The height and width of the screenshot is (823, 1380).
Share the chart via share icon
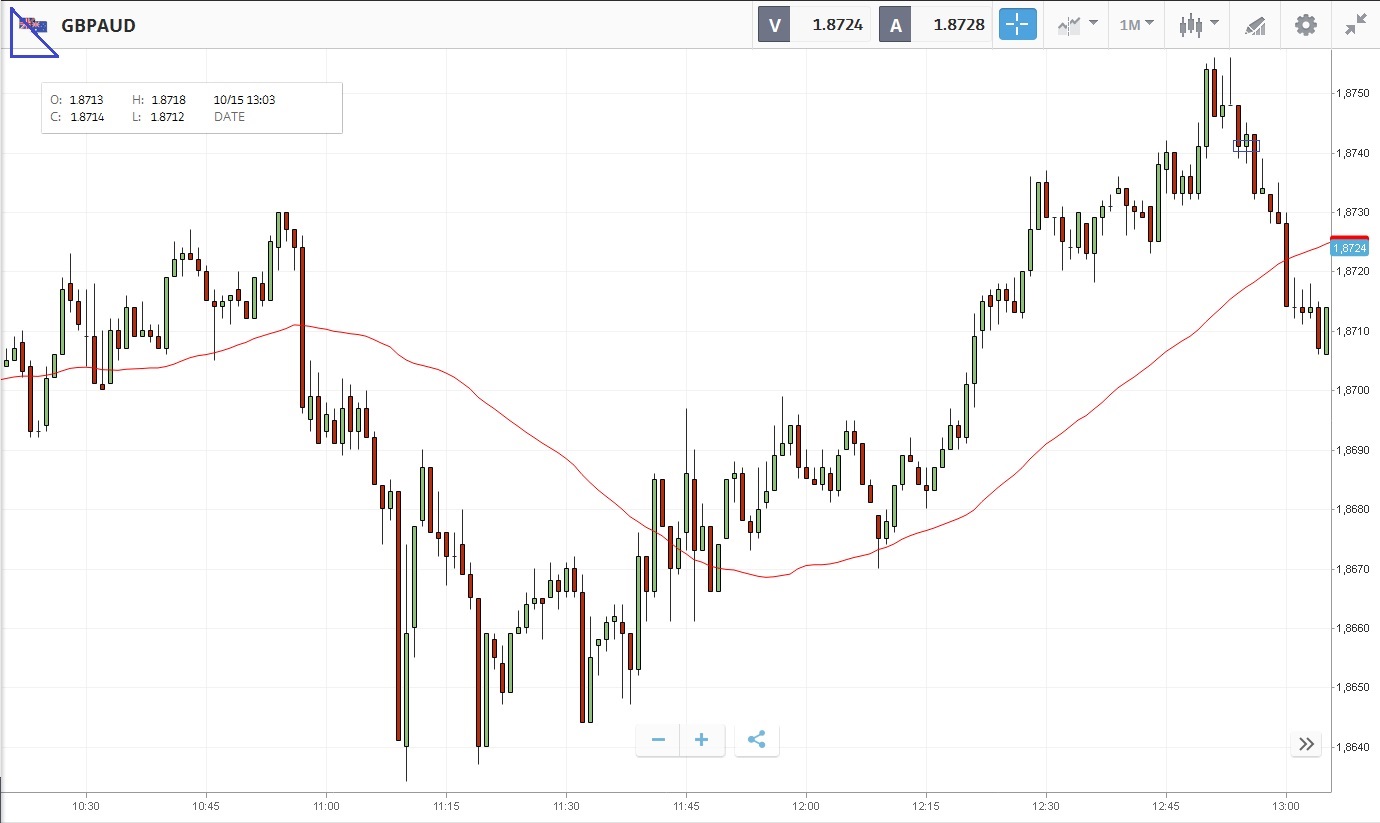coord(757,740)
